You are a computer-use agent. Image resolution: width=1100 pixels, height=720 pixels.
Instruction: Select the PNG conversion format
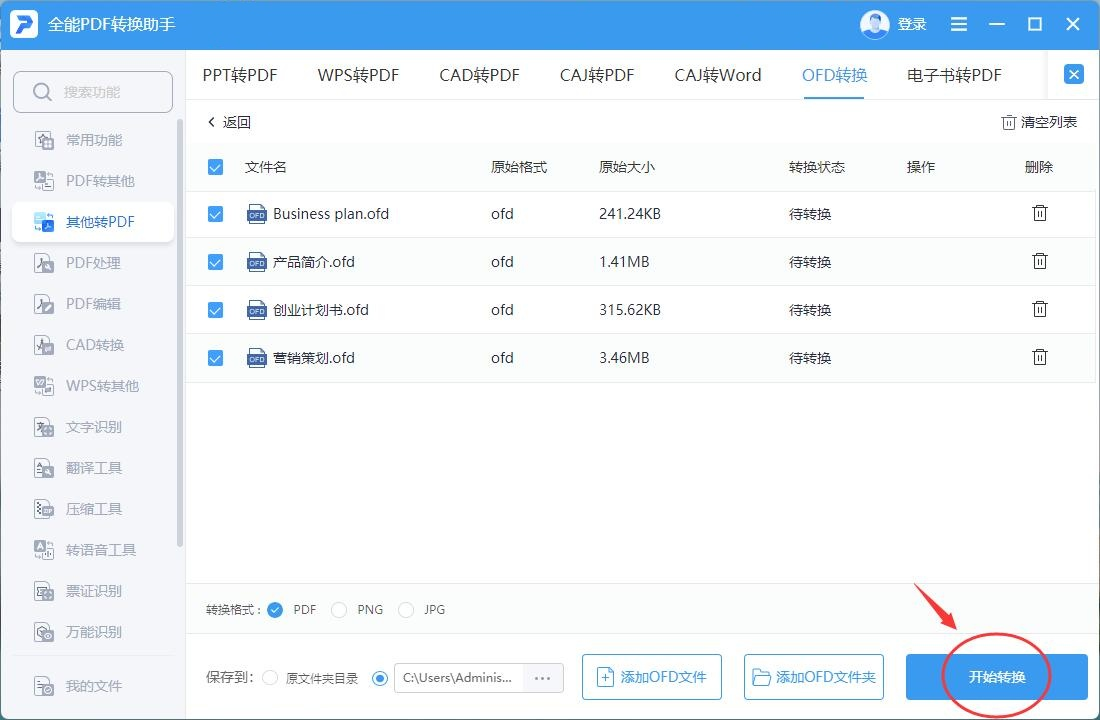pos(339,610)
